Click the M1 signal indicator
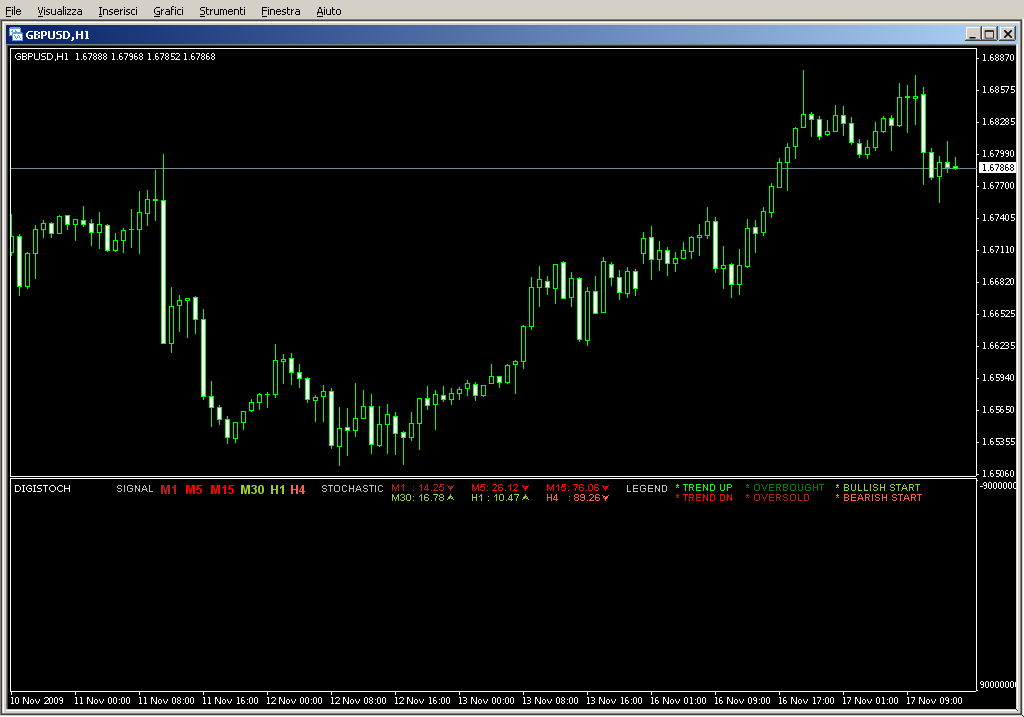Viewport: 1024px width, 717px height. pos(168,490)
